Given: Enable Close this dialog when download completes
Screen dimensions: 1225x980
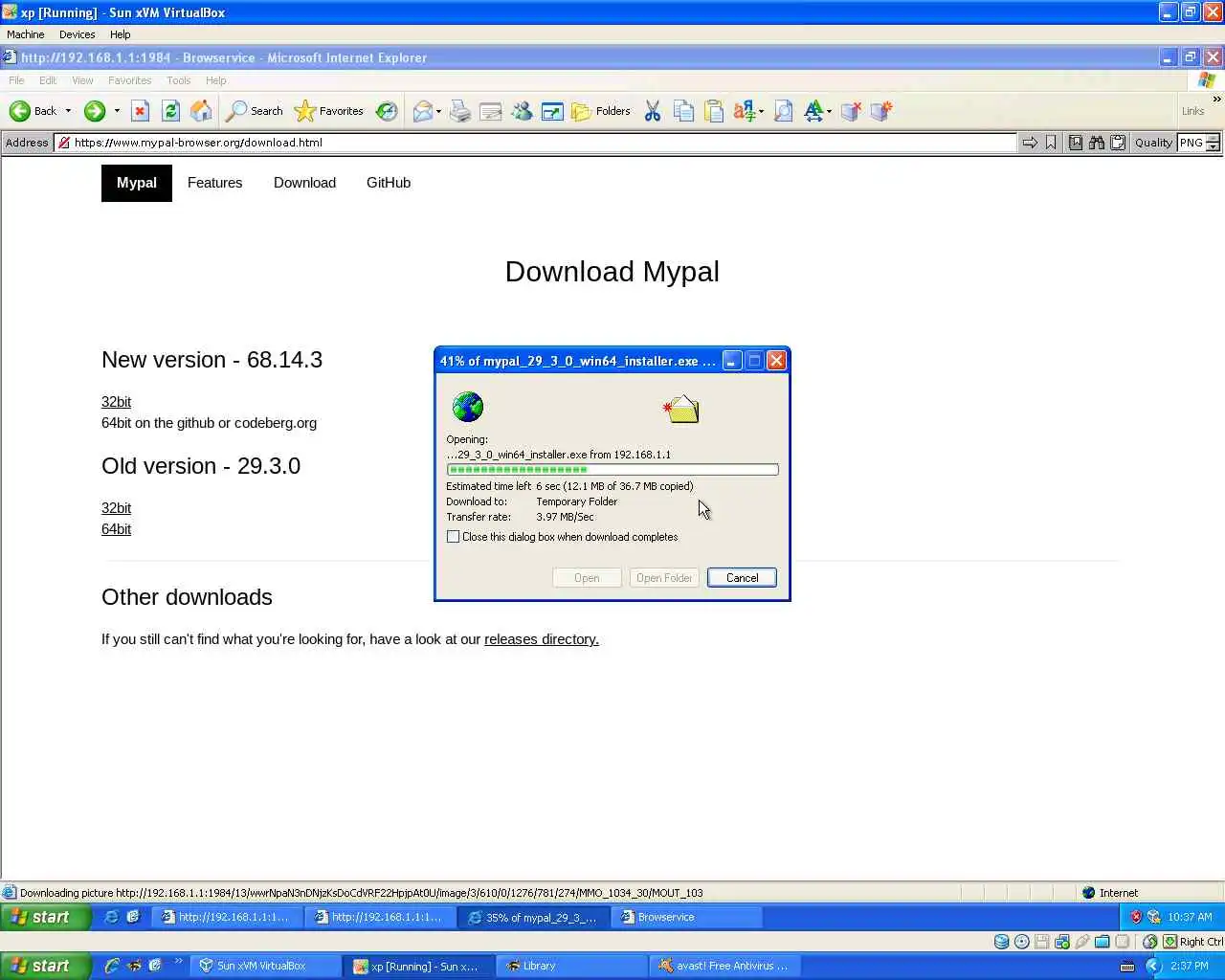Looking at the screenshot, I should pyautogui.click(x=454, y=537).
